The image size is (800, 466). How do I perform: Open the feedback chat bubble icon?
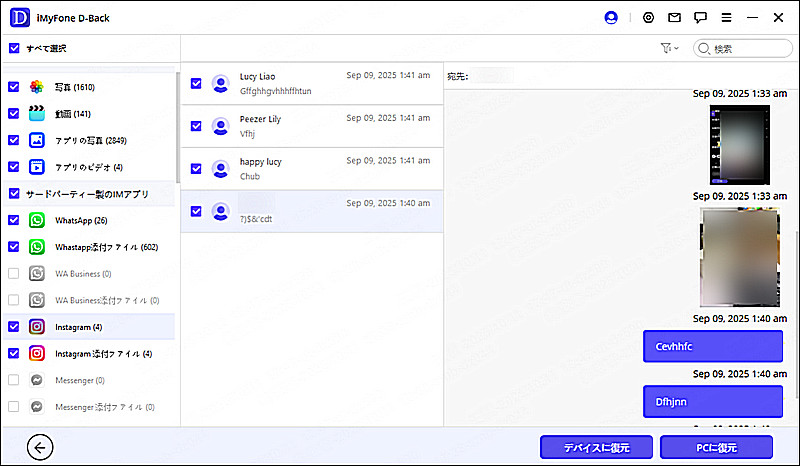coord(701,18)
